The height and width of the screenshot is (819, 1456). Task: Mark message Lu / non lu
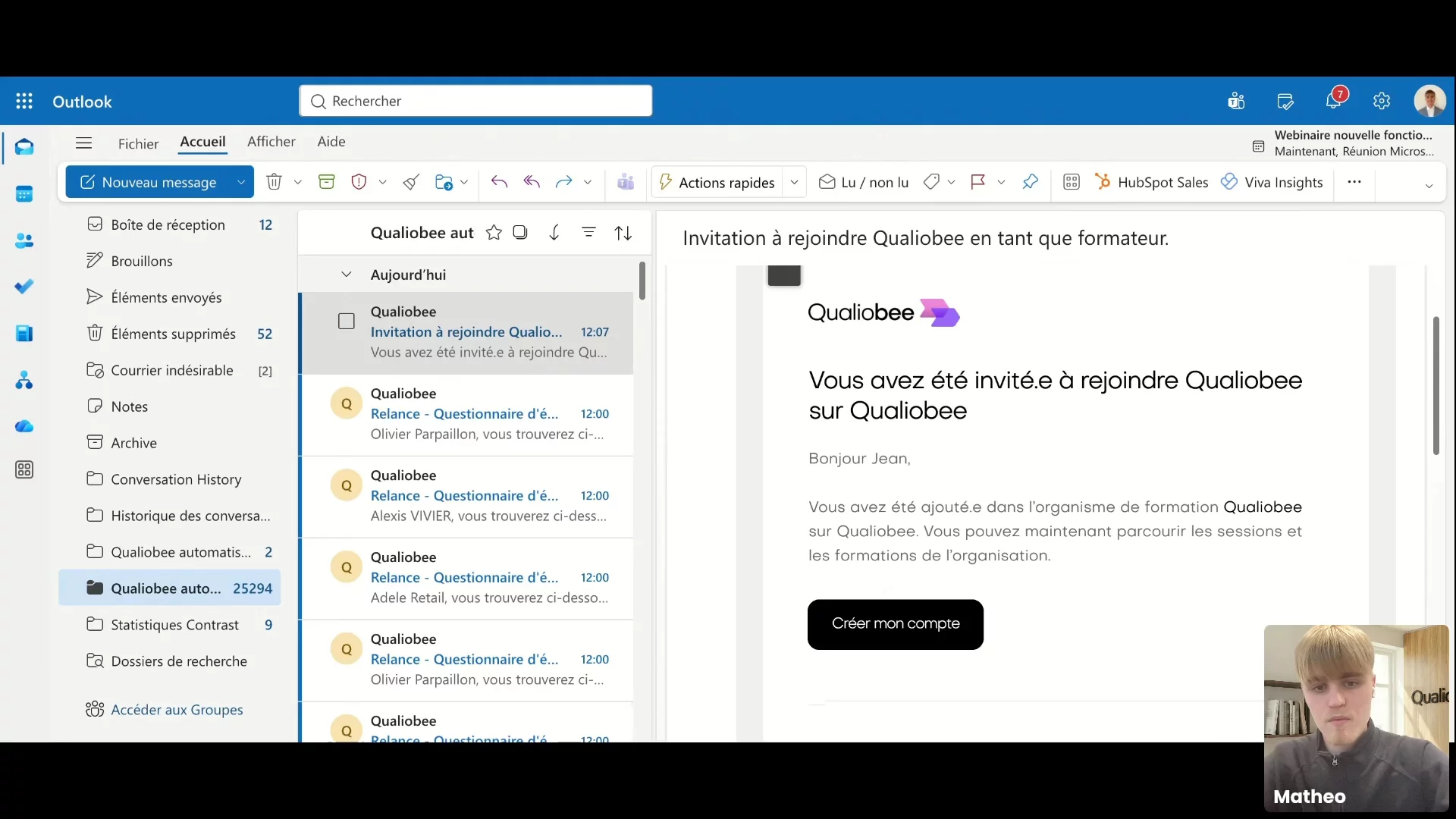pyautogui.click(x=864, y=182)
